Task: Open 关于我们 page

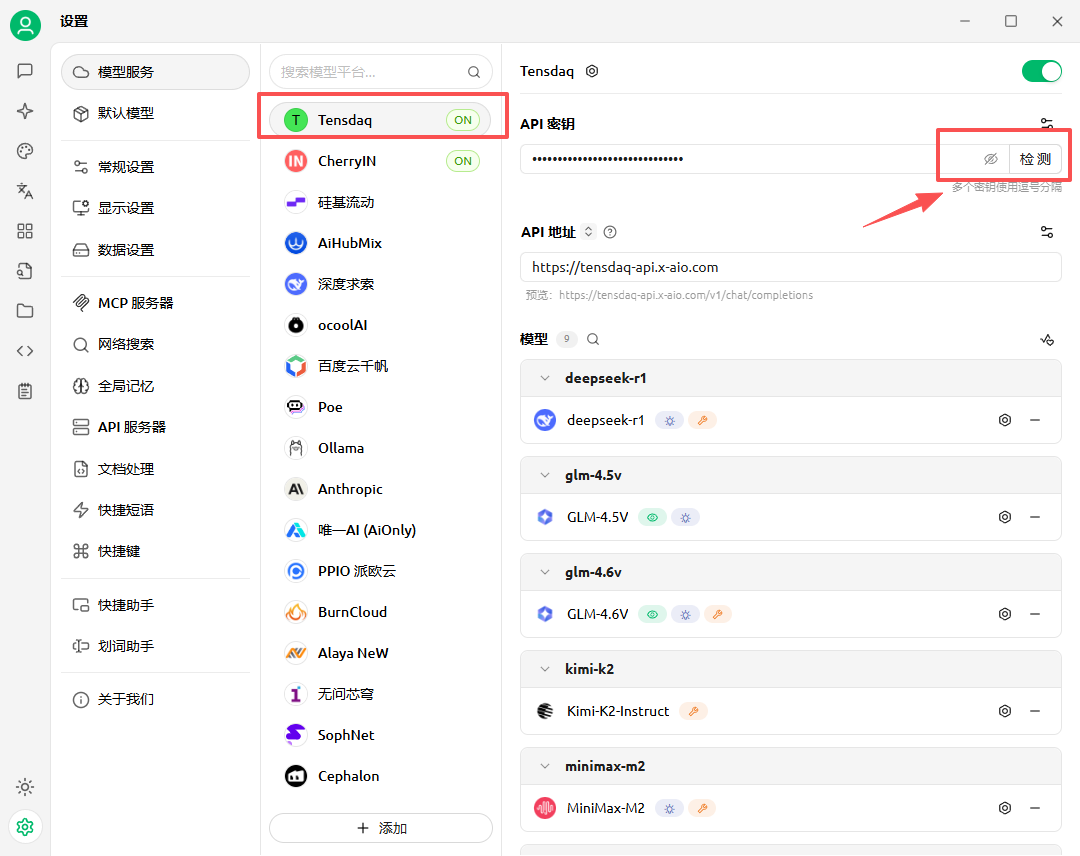Action: (x=155, y=700)
